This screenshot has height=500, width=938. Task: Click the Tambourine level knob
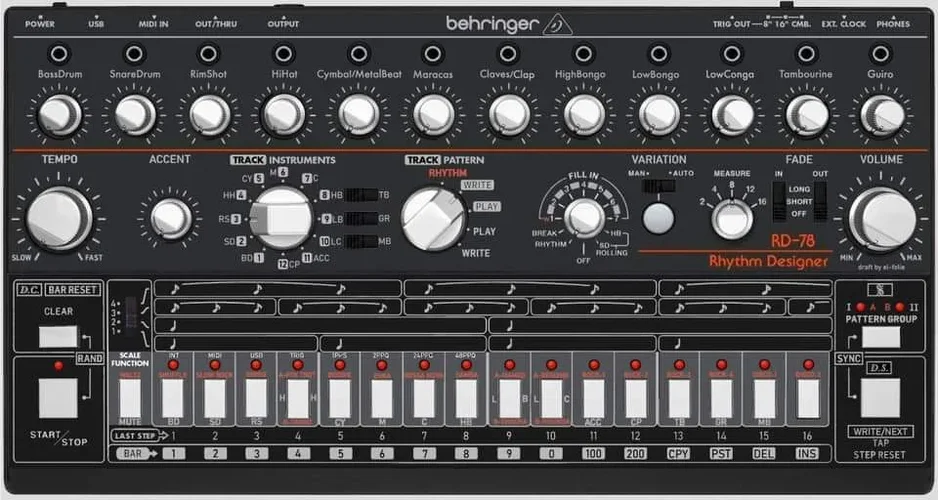806,115
